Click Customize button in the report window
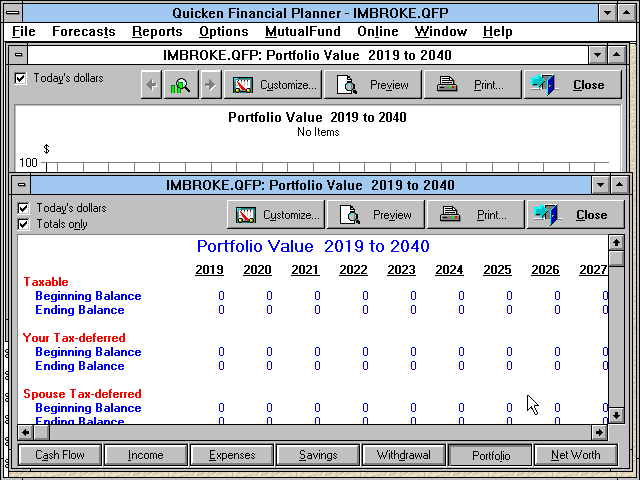Screen dimensions: 640x480 [x=276, y=215]
